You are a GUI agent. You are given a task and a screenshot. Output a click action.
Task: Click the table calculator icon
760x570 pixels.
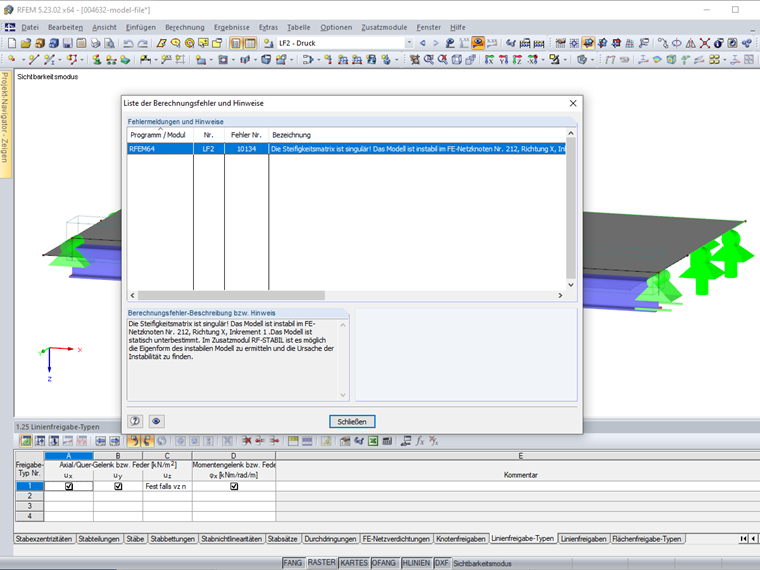[387, 441]
